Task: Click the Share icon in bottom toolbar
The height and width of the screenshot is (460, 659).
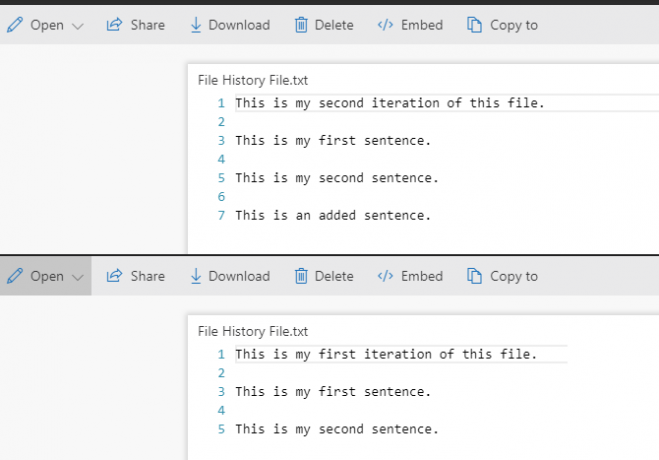Action: coord(114,276)
